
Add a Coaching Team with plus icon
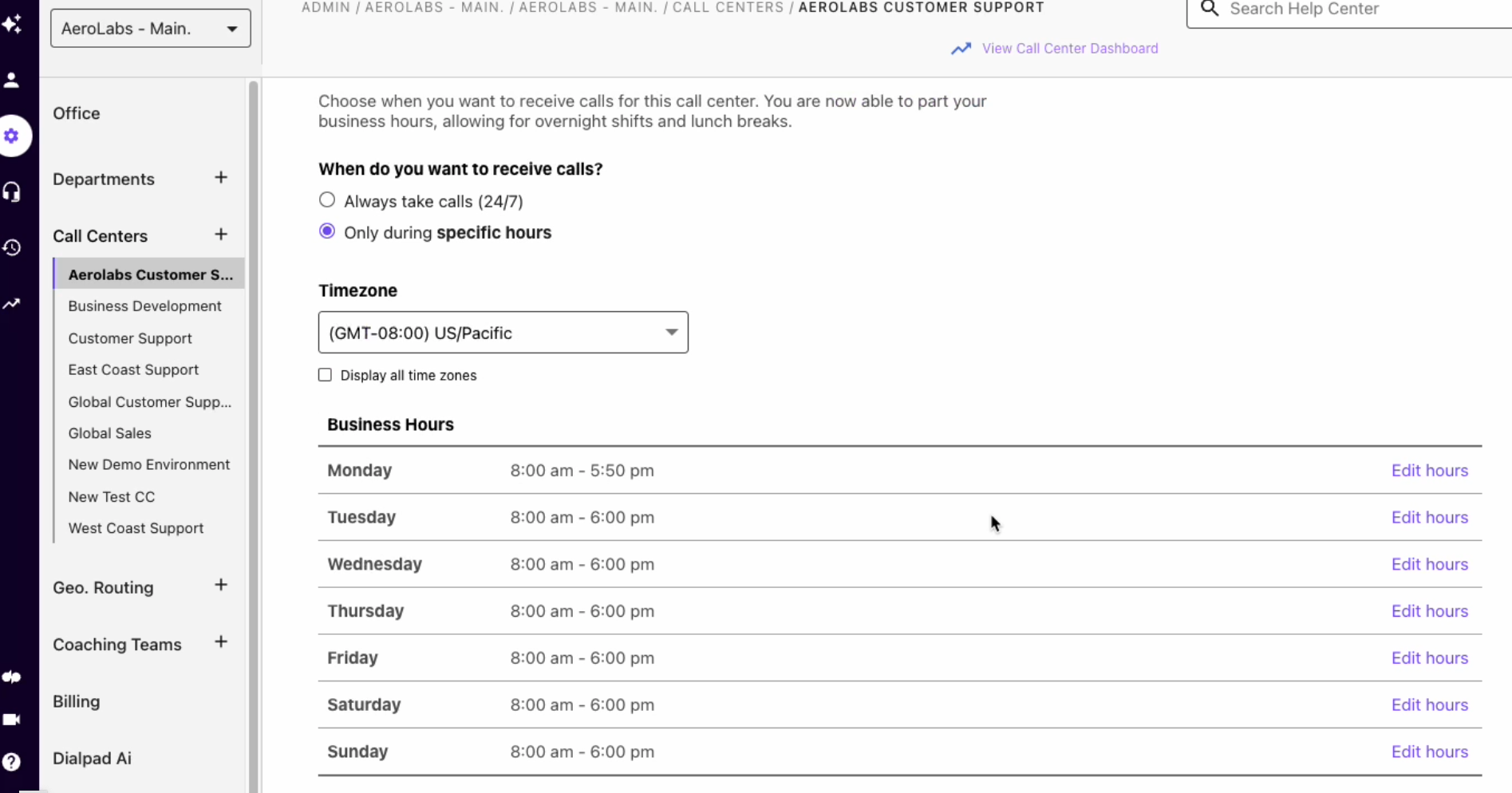(221, 642)
